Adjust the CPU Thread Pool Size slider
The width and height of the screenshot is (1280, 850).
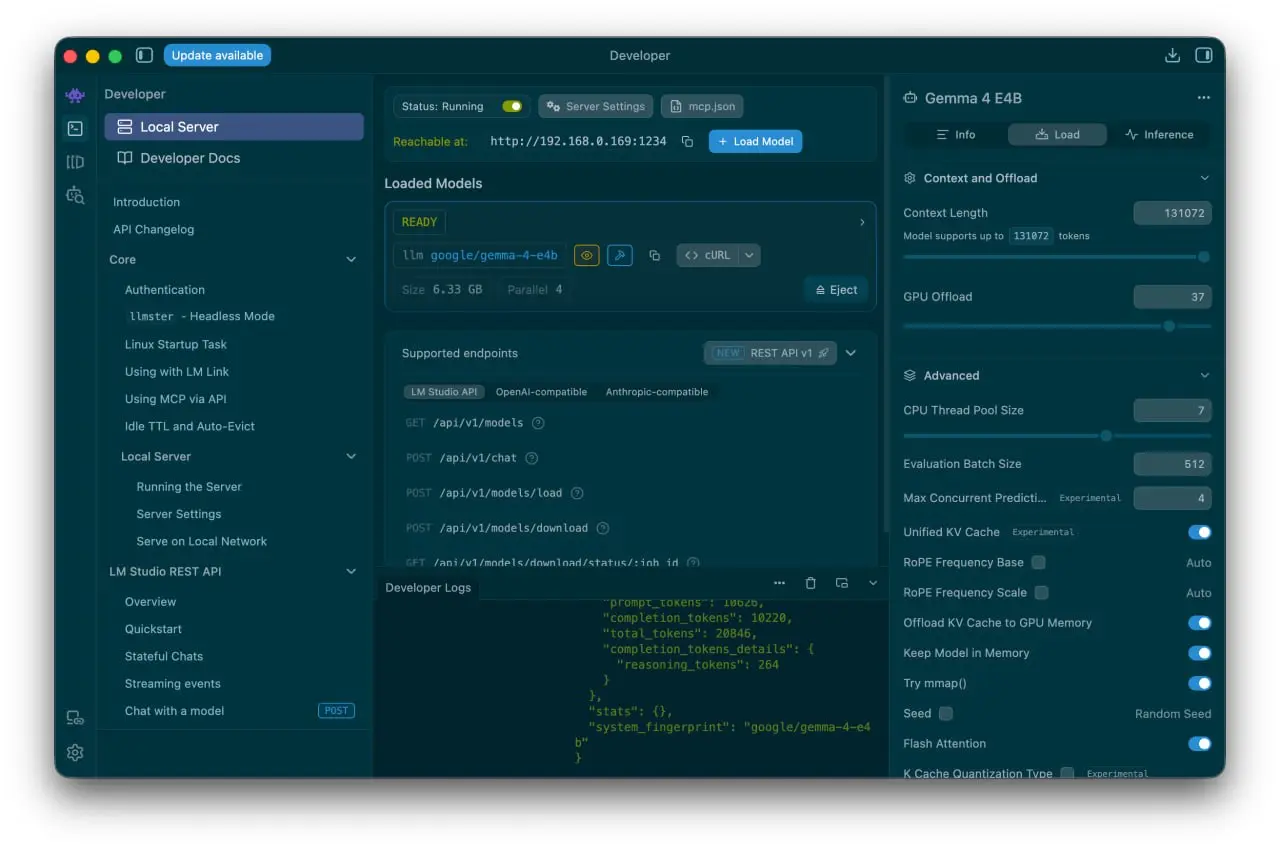point(1106,436)
